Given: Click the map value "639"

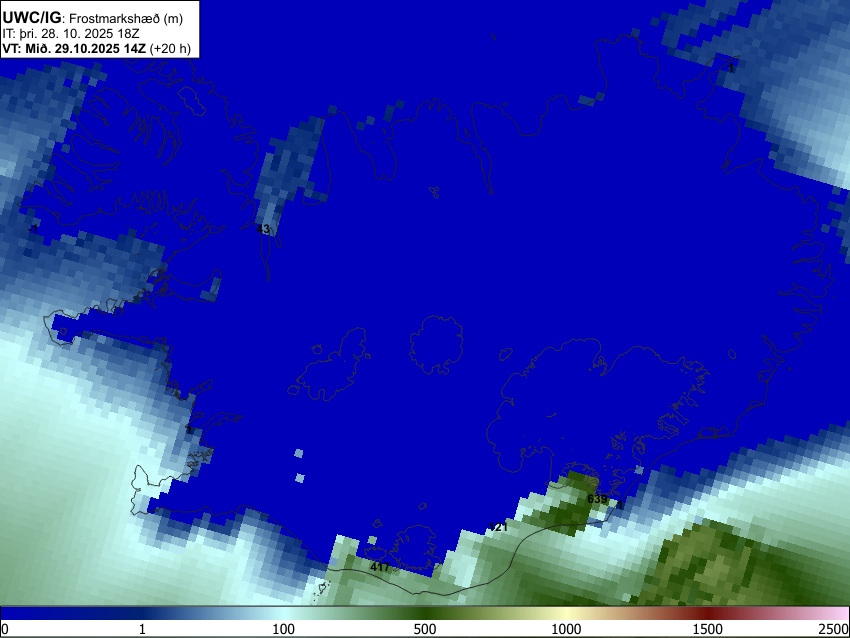Looking at the screenshot, I should (597, 499).
